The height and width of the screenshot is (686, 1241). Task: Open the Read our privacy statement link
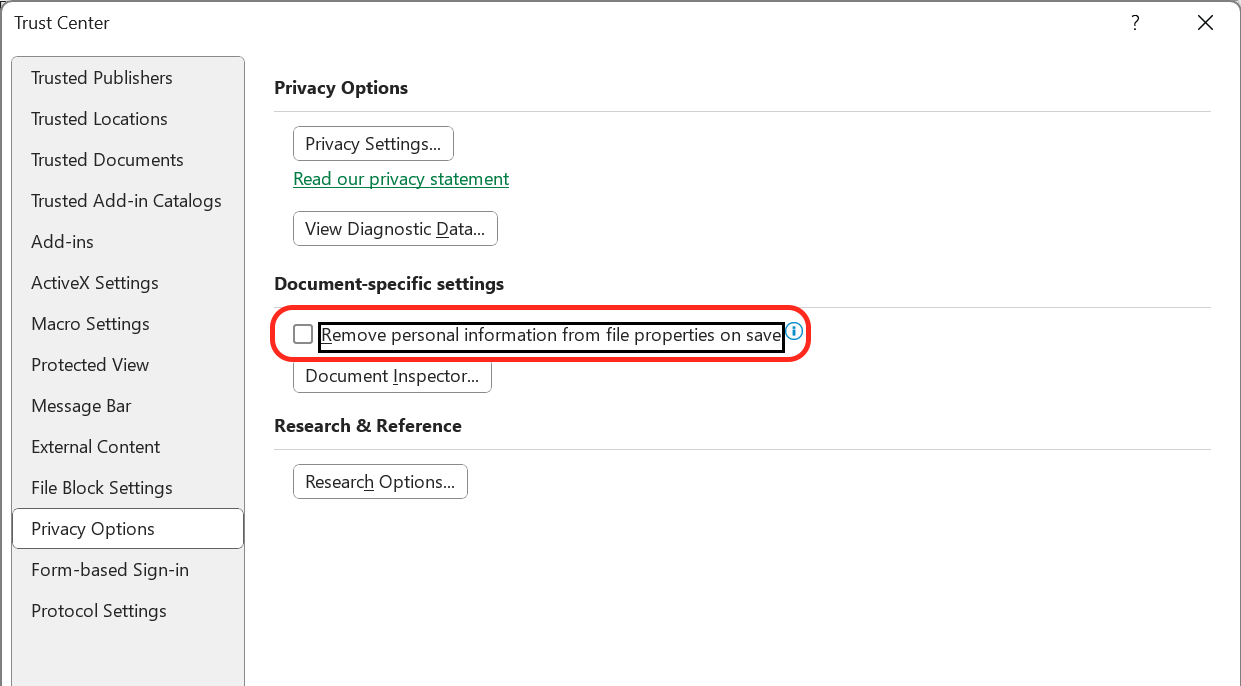point(401,179)
